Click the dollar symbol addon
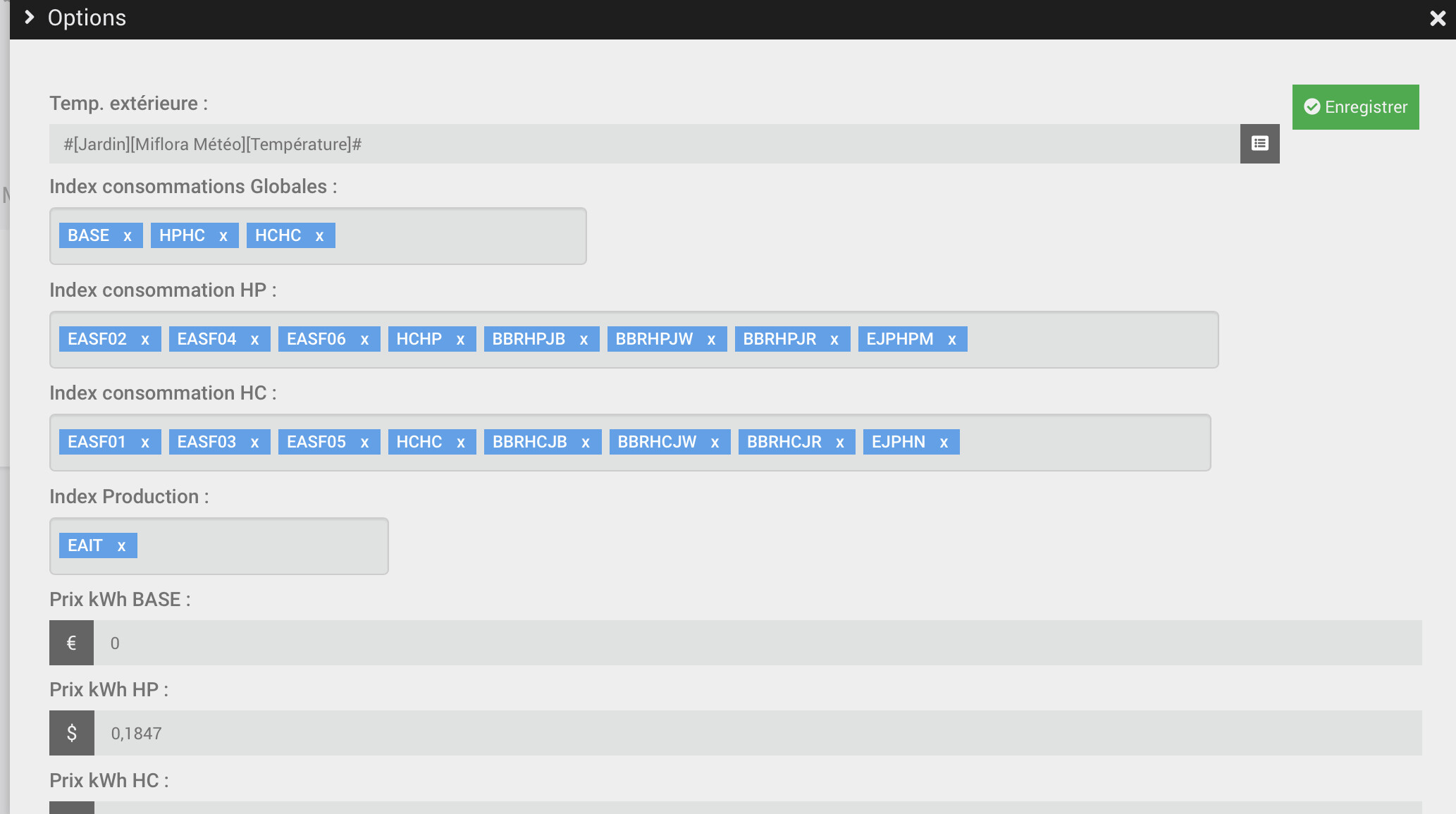Screen dimensions: 1456x814 (x=71, y=733)
